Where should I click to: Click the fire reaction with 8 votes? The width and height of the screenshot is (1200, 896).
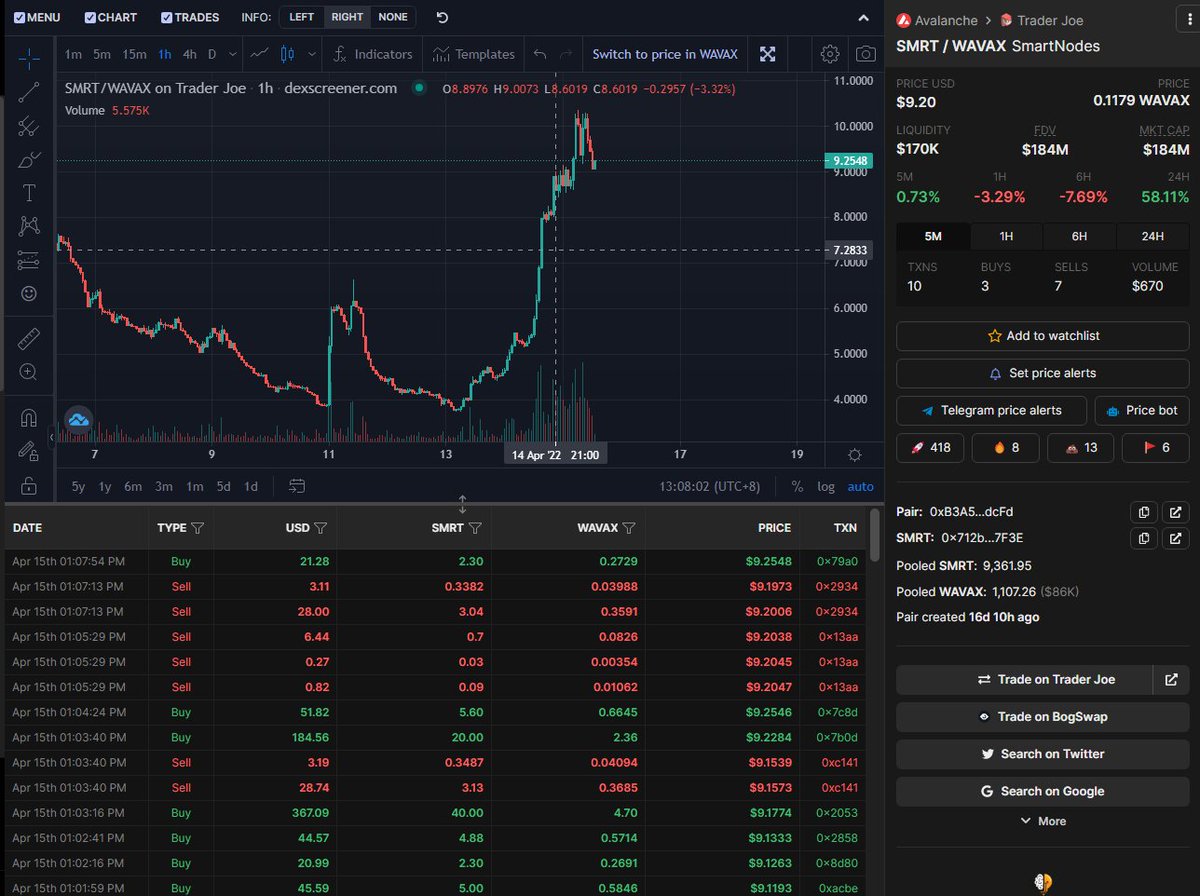click(x=1005, y=447)
